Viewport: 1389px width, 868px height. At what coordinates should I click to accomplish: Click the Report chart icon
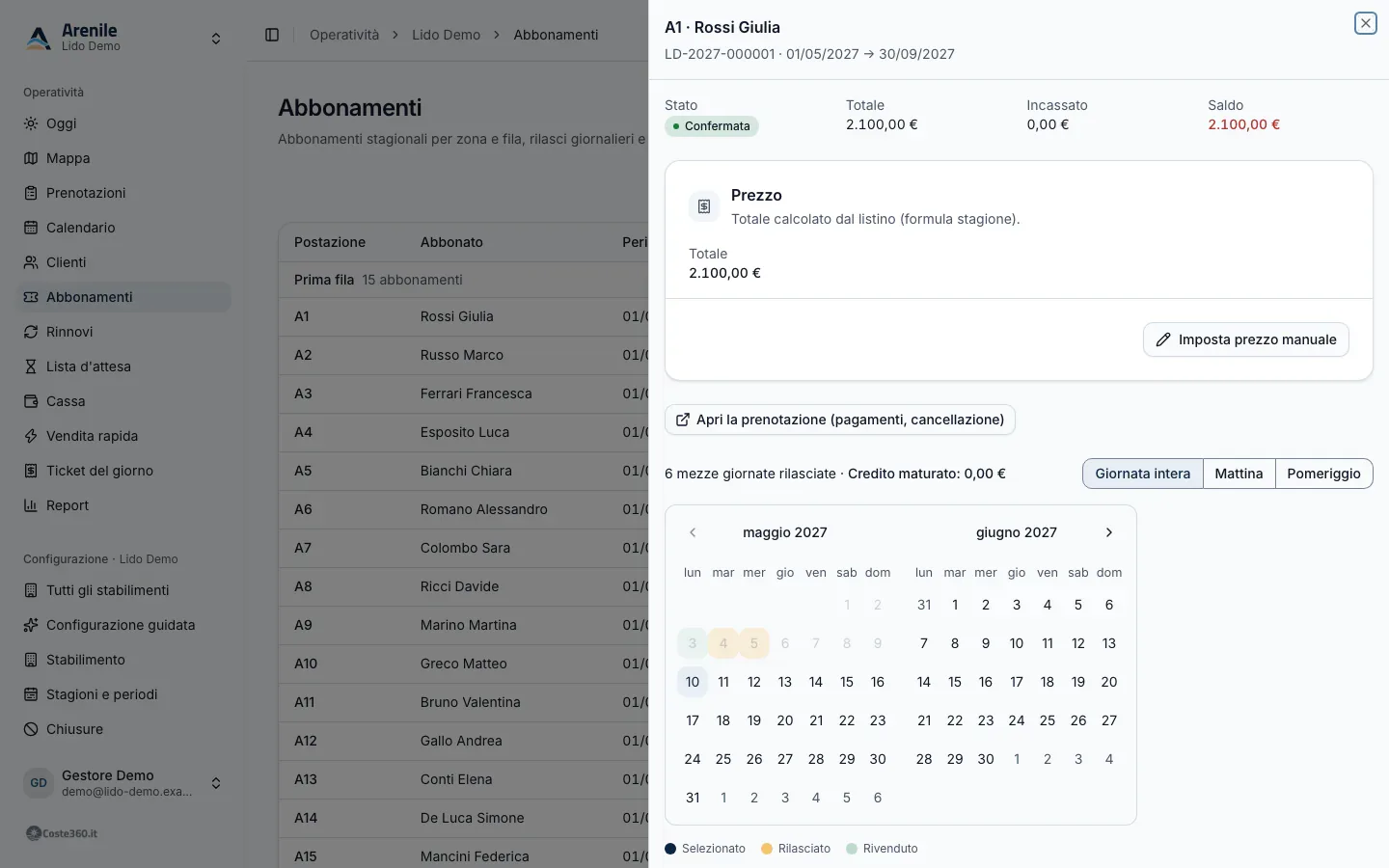click(31, 505)
